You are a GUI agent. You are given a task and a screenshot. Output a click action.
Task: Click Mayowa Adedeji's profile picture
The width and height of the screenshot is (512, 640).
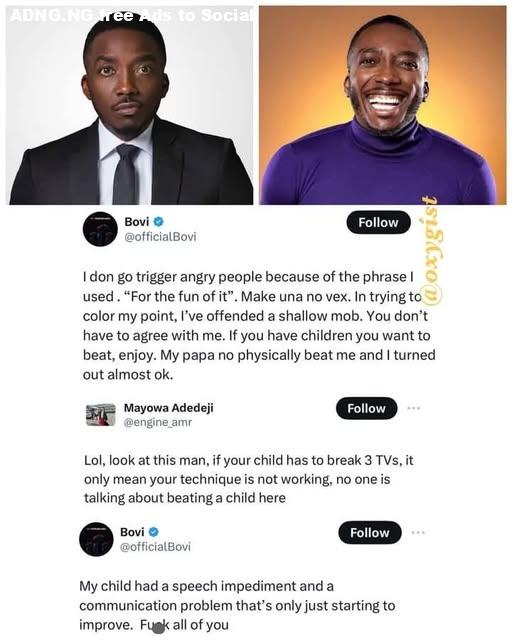point(101,415)
